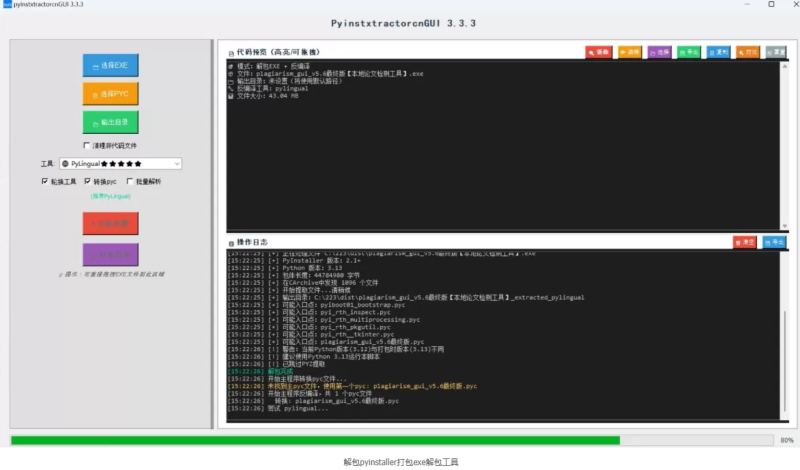Click the red 清空 button in the log panel

(x=744, y=242)
